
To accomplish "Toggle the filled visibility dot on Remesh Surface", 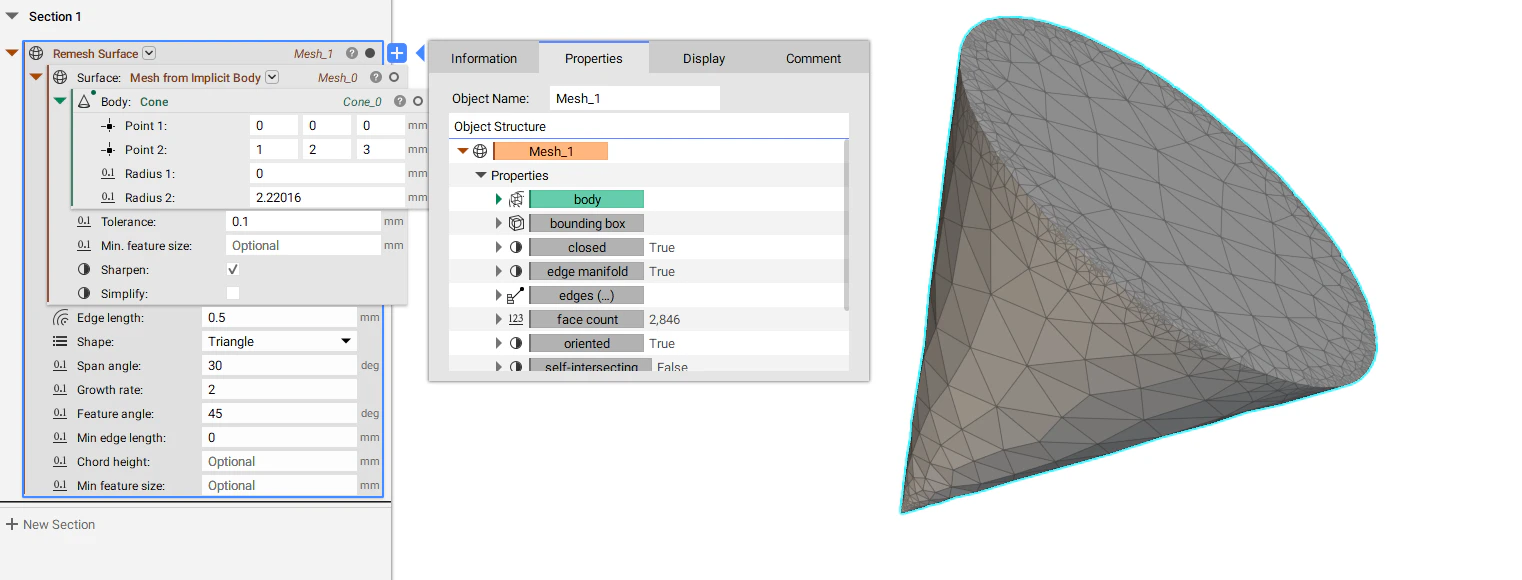I will click(x=370, y=53).
